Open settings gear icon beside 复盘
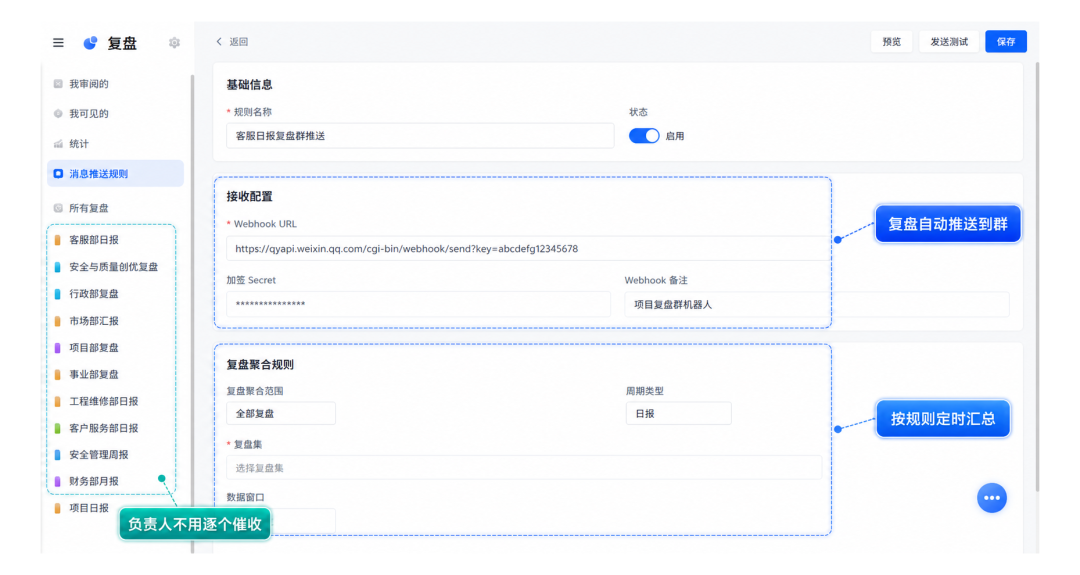 [x=174, y=43]
